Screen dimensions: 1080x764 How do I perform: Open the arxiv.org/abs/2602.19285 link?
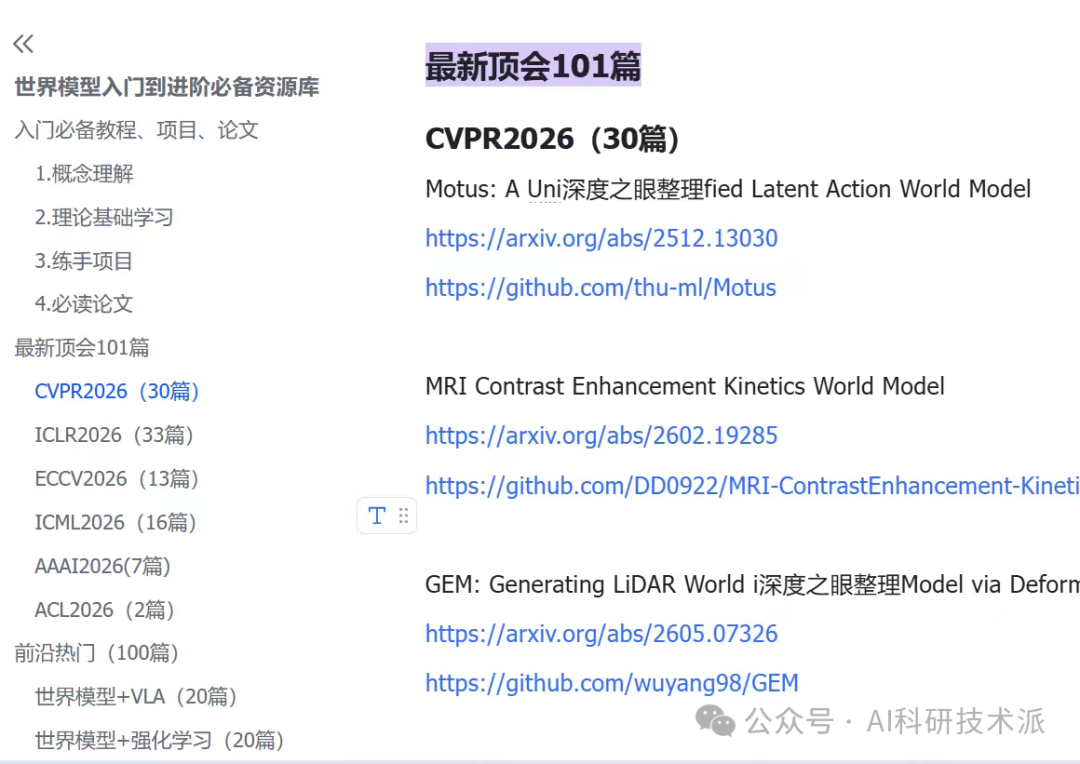[x=601, y=435]
